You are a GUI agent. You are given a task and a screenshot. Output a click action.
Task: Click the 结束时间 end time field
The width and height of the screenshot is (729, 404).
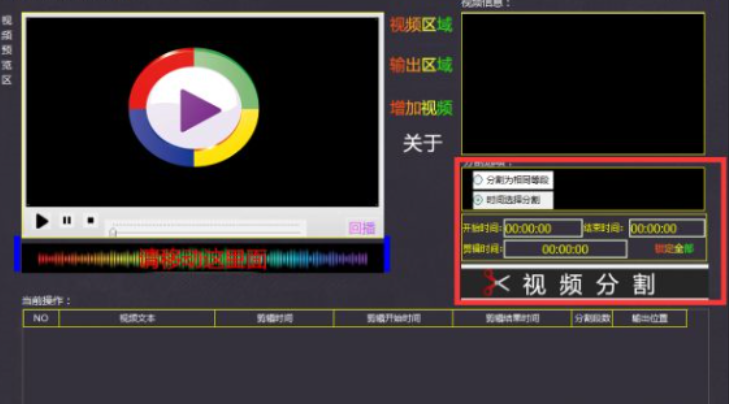coord(666,228)
